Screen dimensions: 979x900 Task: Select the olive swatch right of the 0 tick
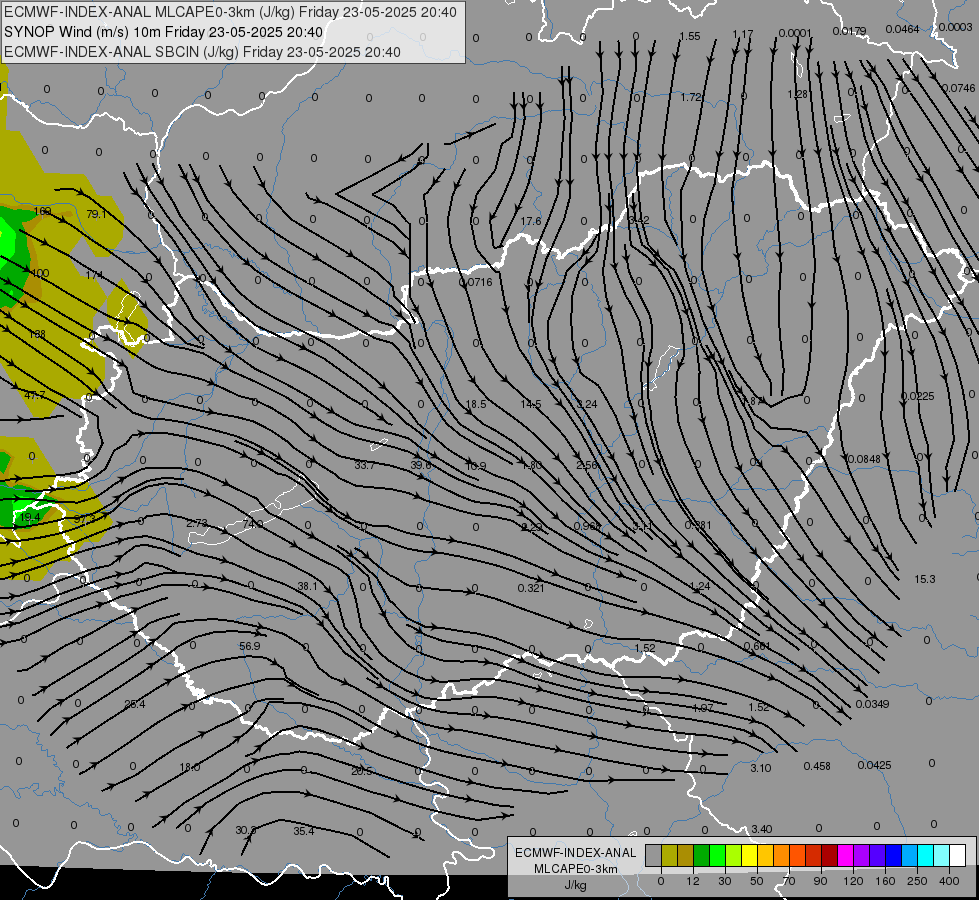point(669,856)
